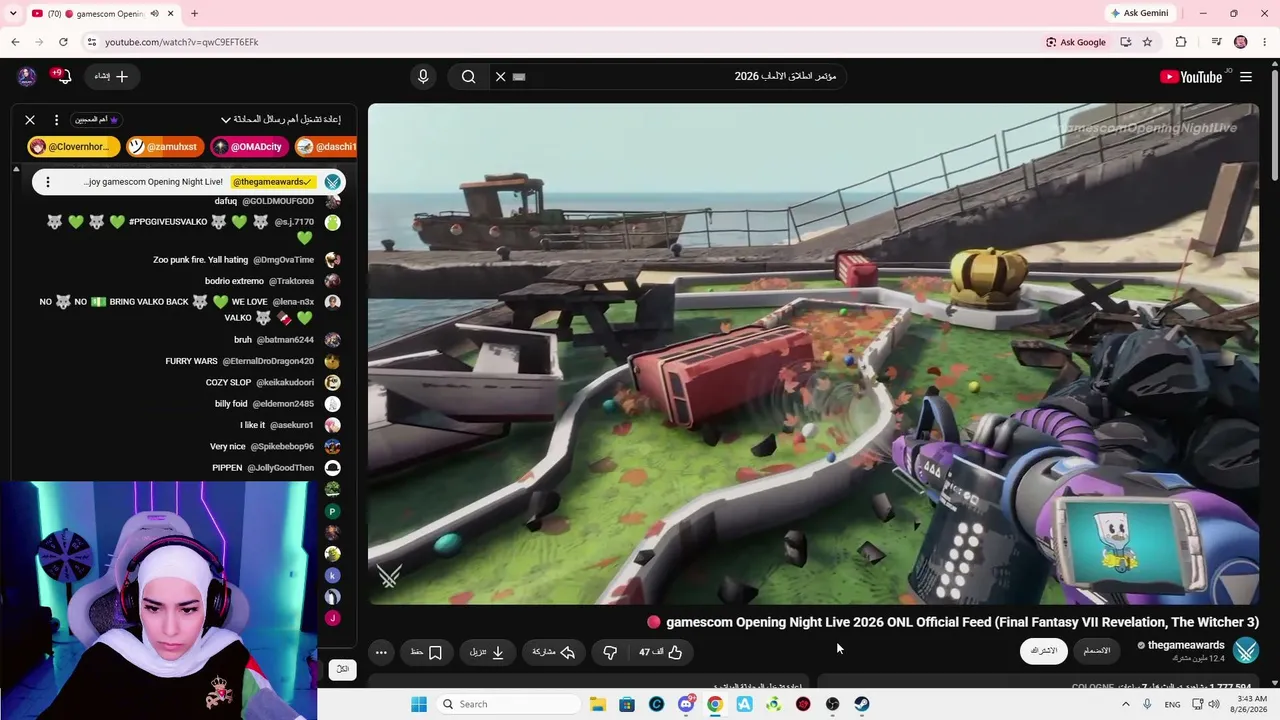This screenshot has width=1280, height=720.
Task: Click the @thegameawards pinned author badge
Action: pos(273,182)
